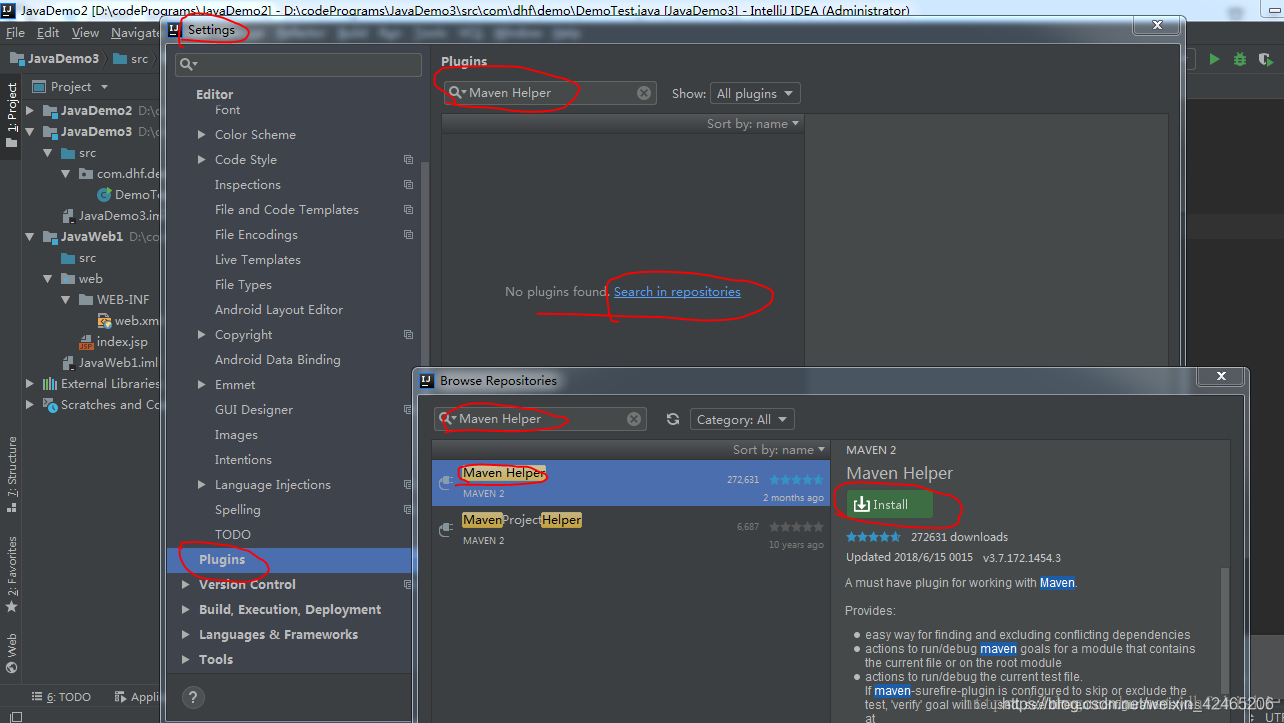The image size is (1284, 723).
Task: Click the Debug bug icon in toolbar
Action: click(1240, 59)
